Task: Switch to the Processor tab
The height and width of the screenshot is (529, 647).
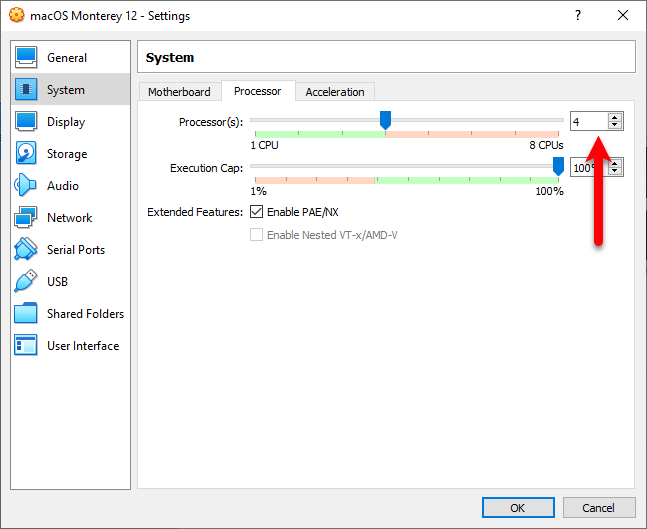Action: pos(258,91)
